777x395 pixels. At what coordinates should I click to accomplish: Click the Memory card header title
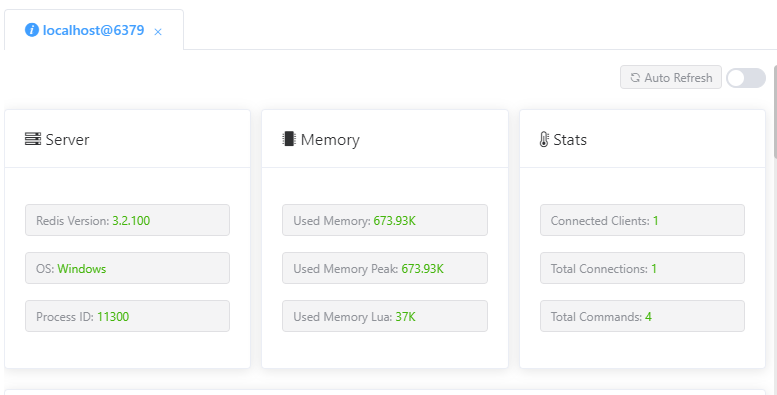tap(330, 139)
